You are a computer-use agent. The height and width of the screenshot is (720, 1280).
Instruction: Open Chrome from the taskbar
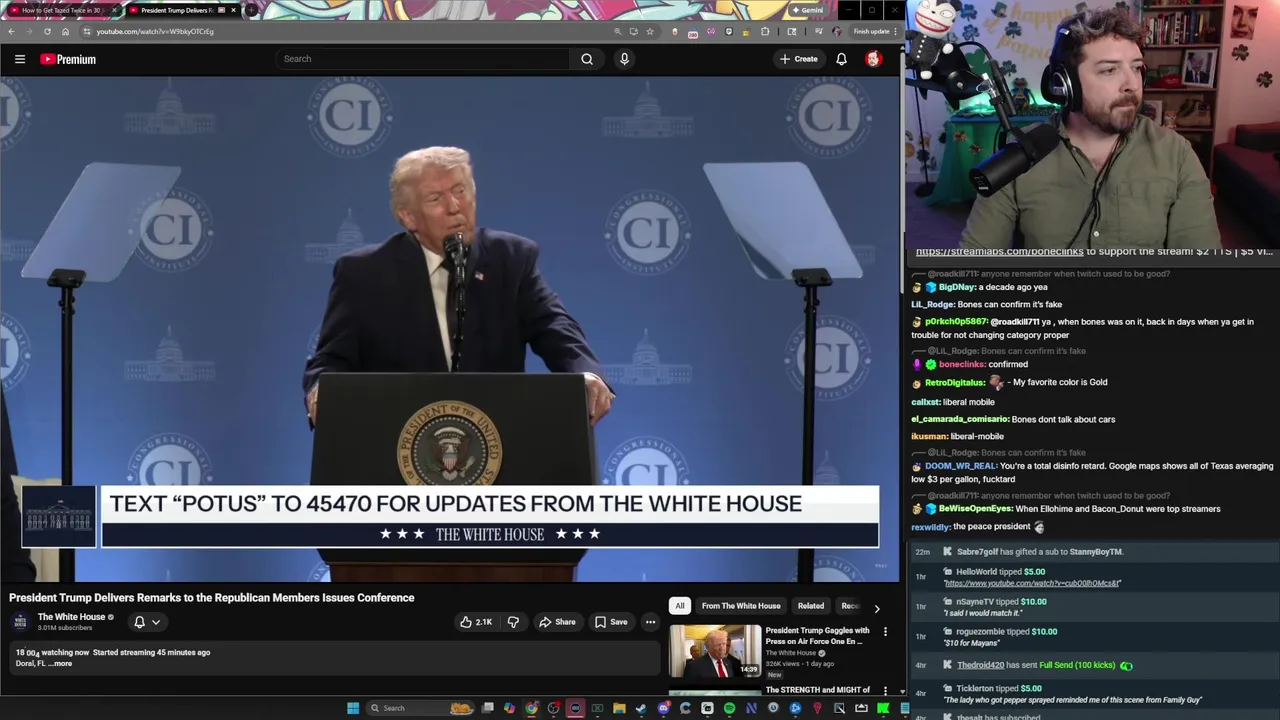coord(531,708)
